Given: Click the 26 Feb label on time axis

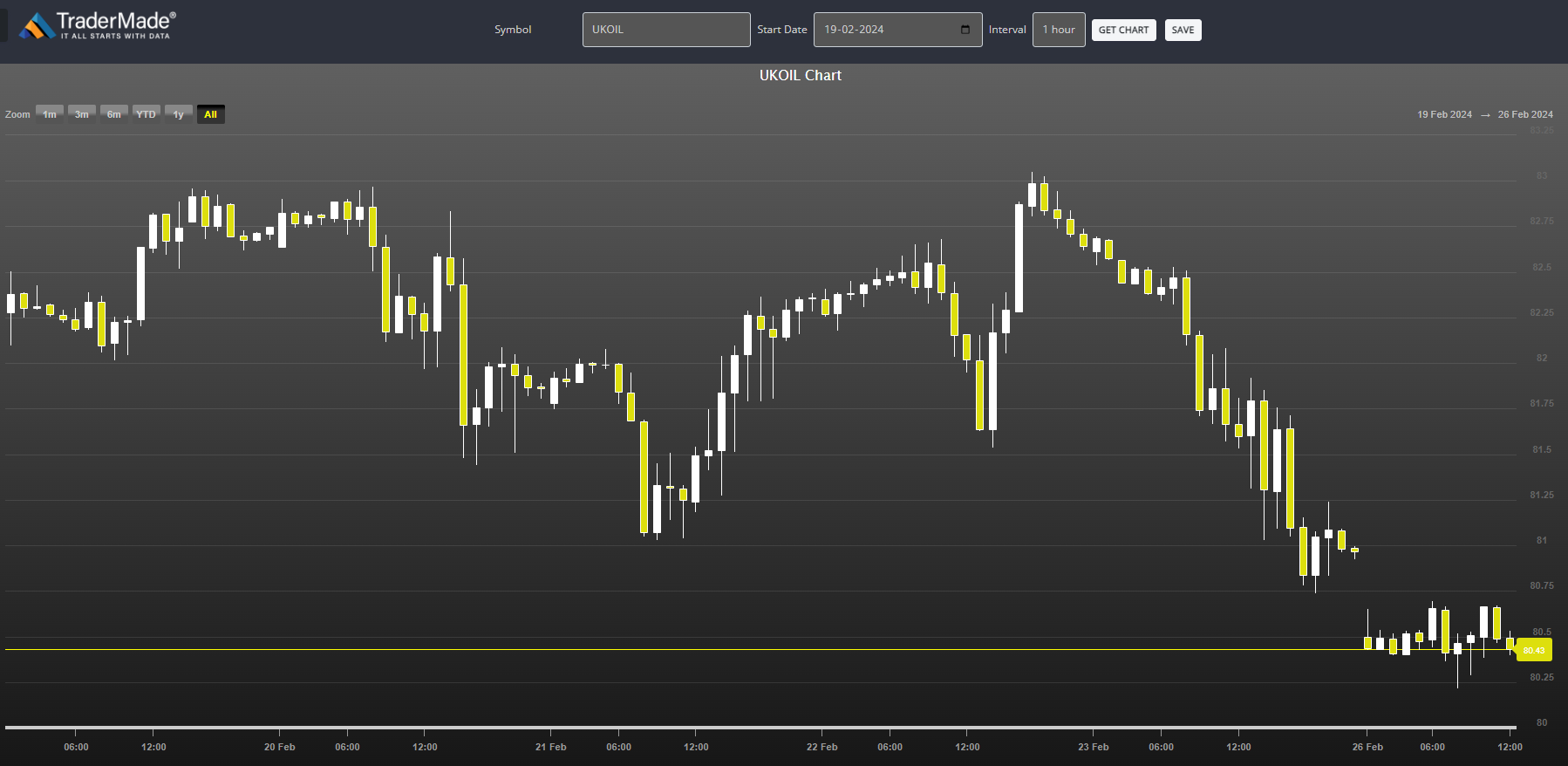Looking at the screenshot, I should pyautogui.click(x=1367, y=747).
